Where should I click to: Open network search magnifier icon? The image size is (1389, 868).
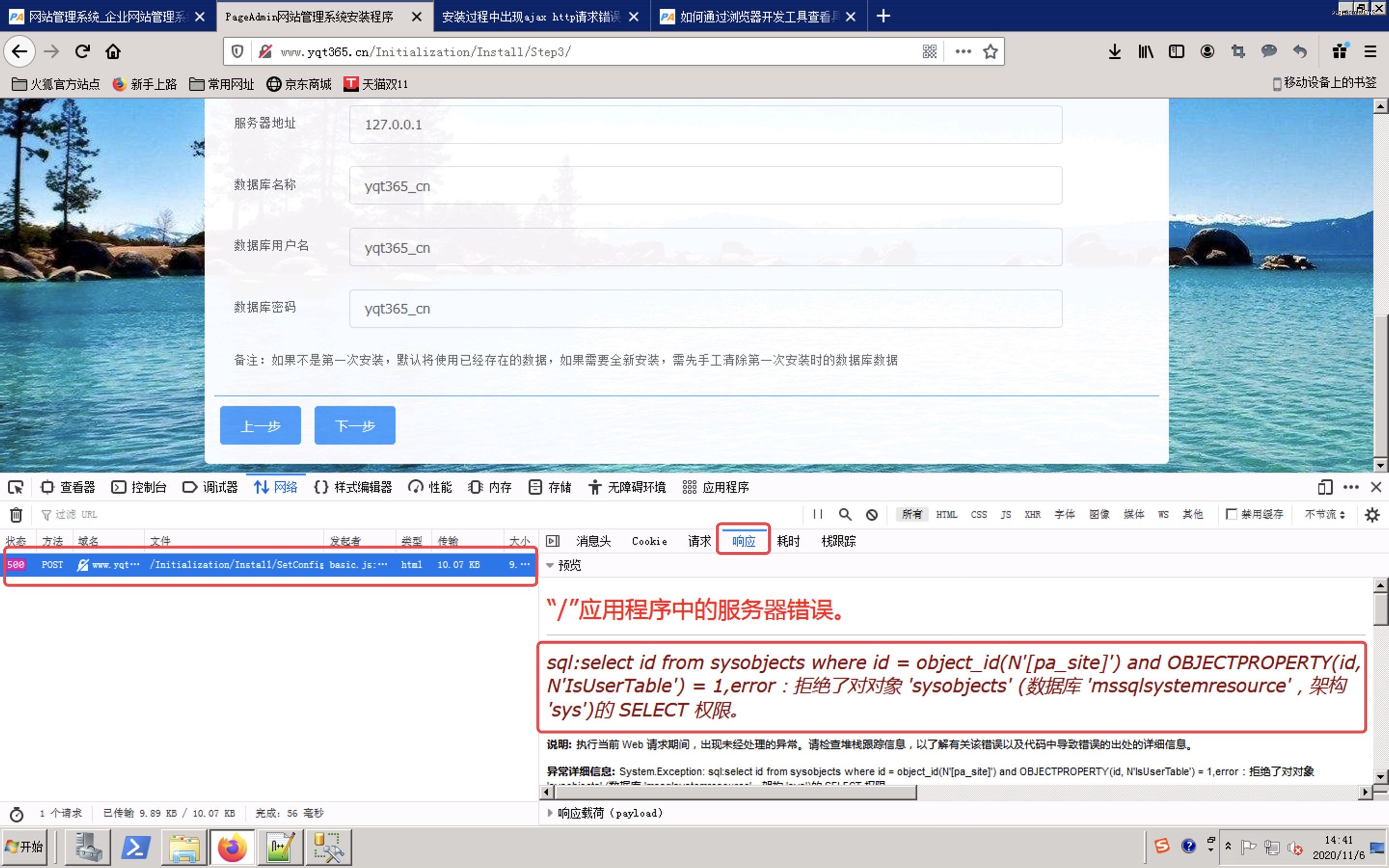[845, 515]
